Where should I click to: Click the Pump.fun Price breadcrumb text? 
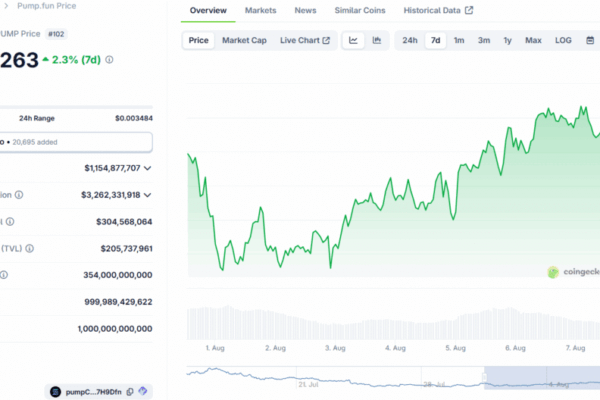pos(47,6)
